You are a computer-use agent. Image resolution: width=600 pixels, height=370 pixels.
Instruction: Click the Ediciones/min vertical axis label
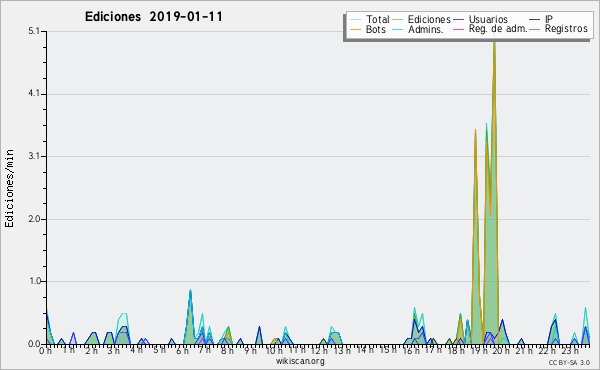[x=9, y=189]
